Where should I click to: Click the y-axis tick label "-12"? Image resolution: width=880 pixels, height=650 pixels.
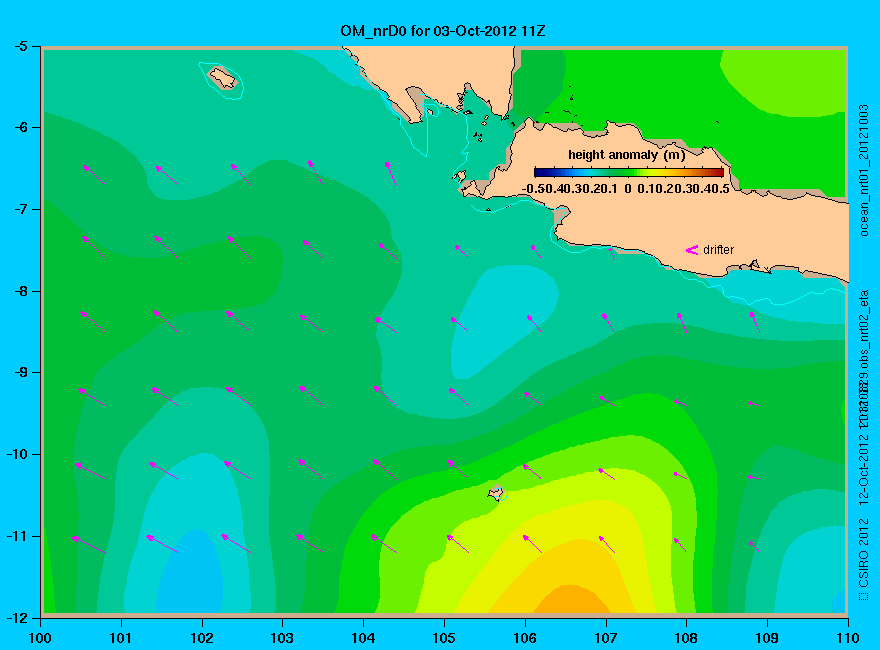pyautogui.click(x=17, y=617)
